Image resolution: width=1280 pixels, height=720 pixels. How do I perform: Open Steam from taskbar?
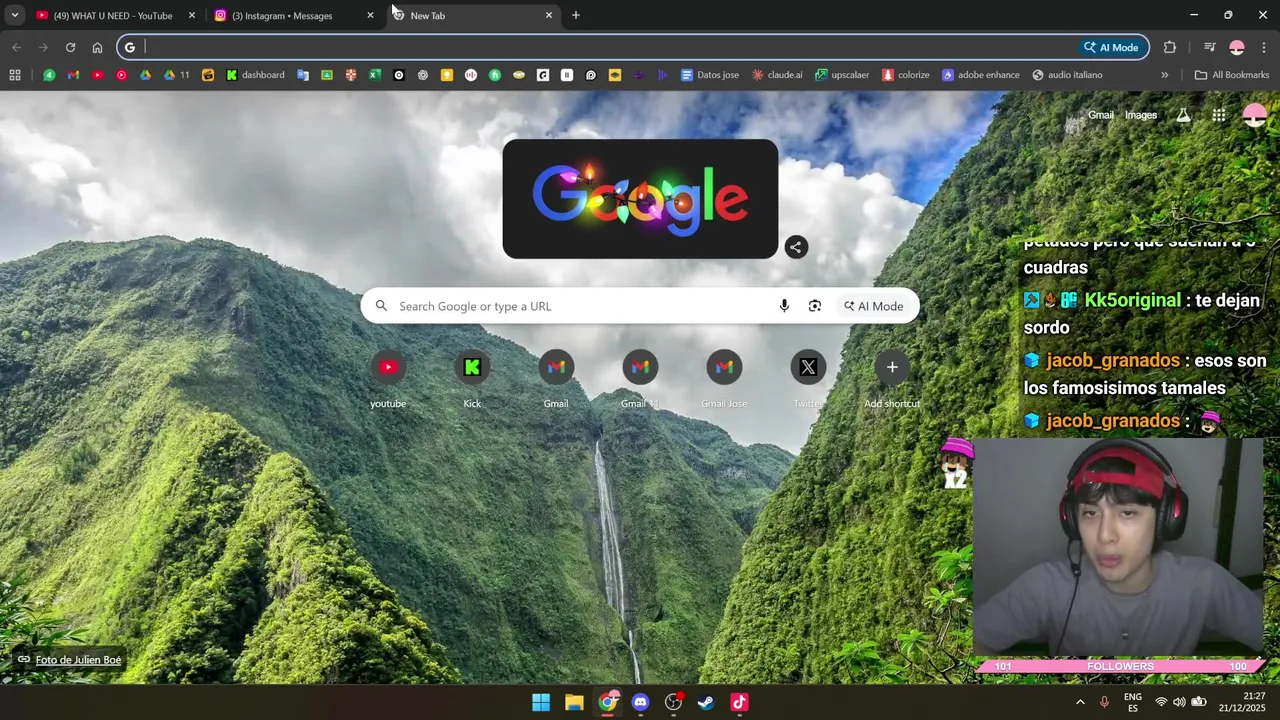point(706,702)
